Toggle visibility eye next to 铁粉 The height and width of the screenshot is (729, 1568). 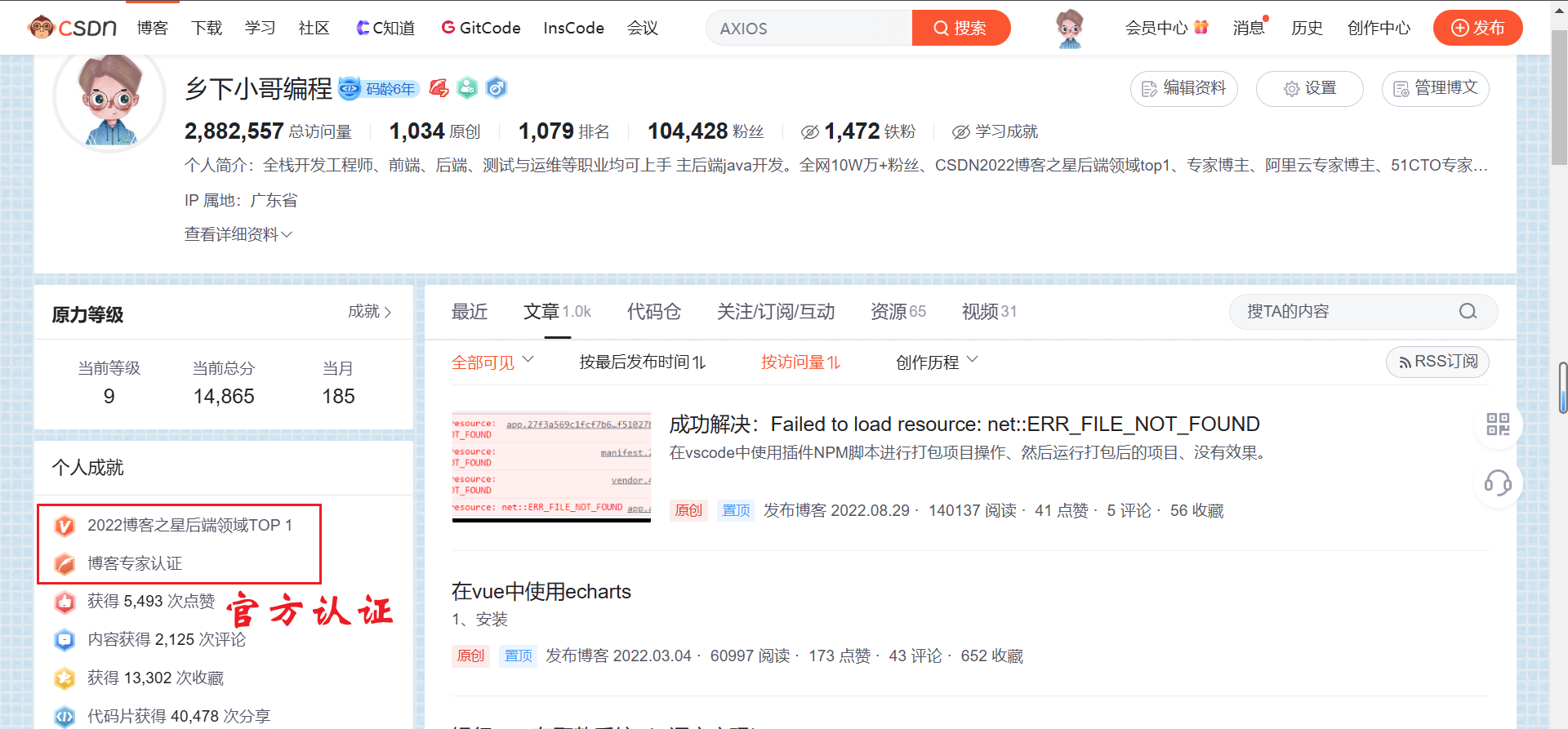pos(809,132)
